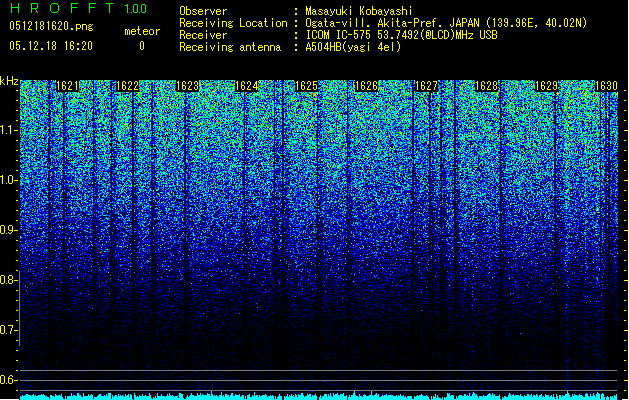629x400 pixels.
Task: Click the meteor label
Action: [142, 31]
